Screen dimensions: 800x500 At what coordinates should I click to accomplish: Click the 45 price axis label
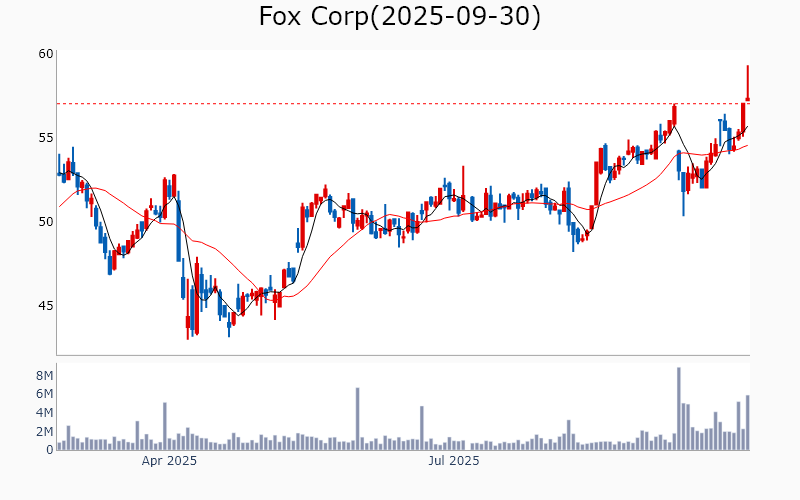click(44, 305)
